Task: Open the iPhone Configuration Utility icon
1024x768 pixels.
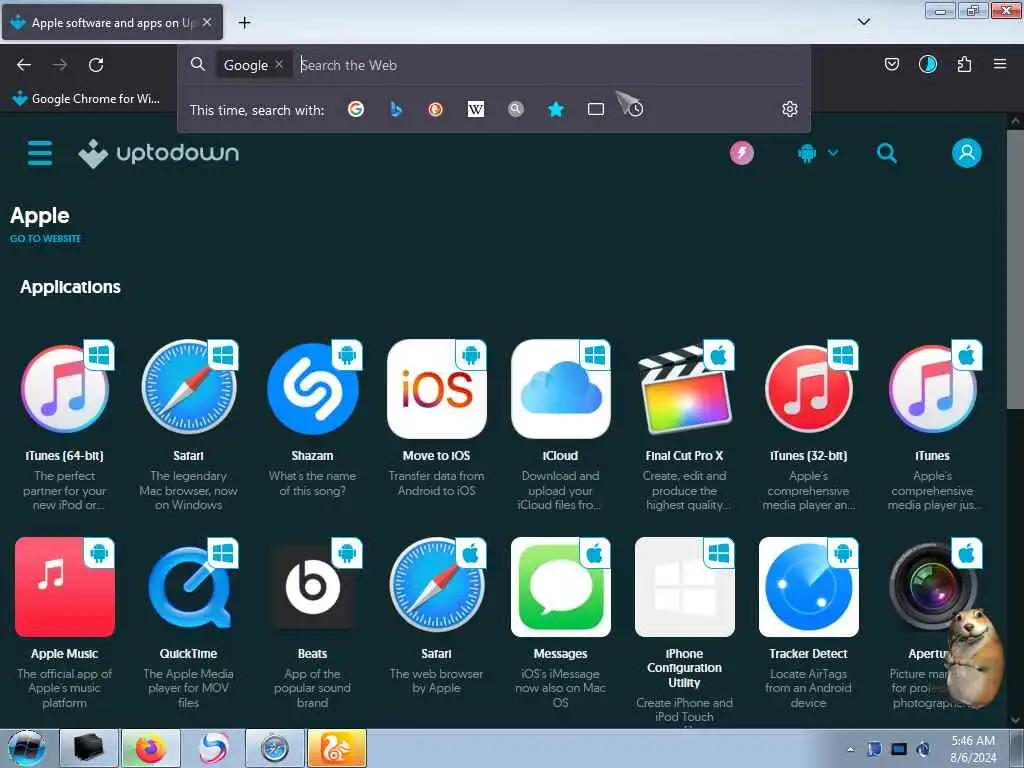Action: click(684, 587)
